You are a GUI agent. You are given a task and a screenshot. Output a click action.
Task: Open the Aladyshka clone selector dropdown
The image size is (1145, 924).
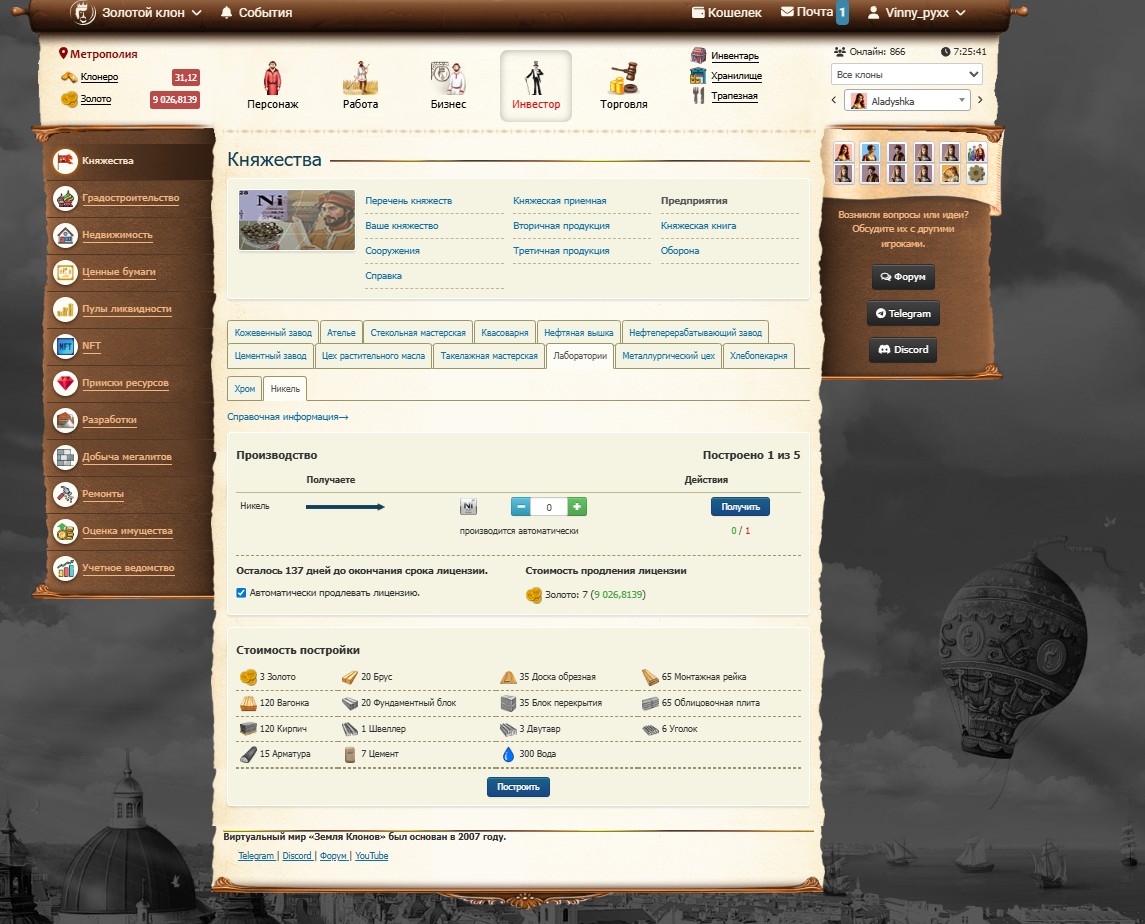[x=908, y=100]
